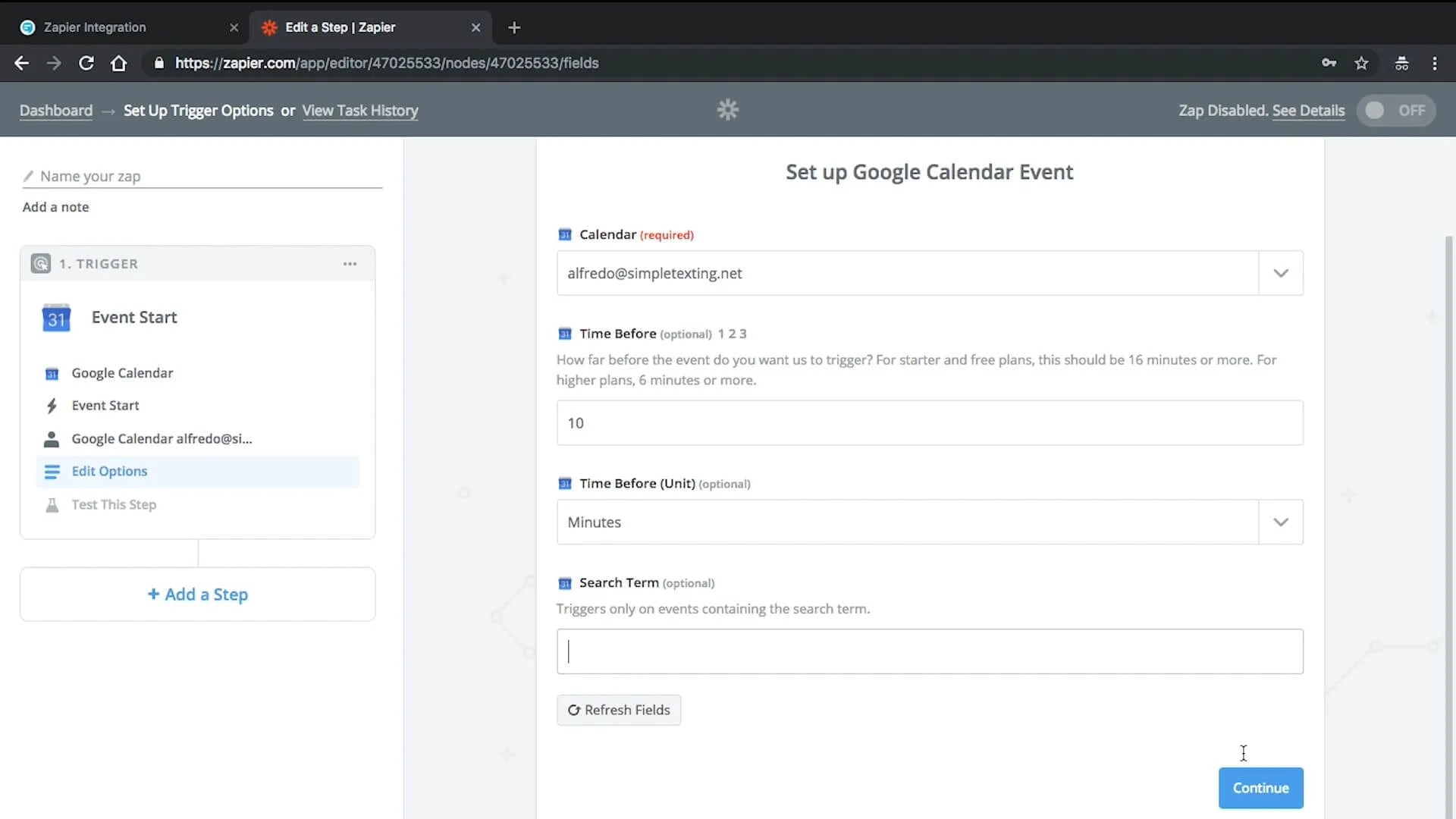Toggle the Zap from OFF to on

click(1395, 110)
